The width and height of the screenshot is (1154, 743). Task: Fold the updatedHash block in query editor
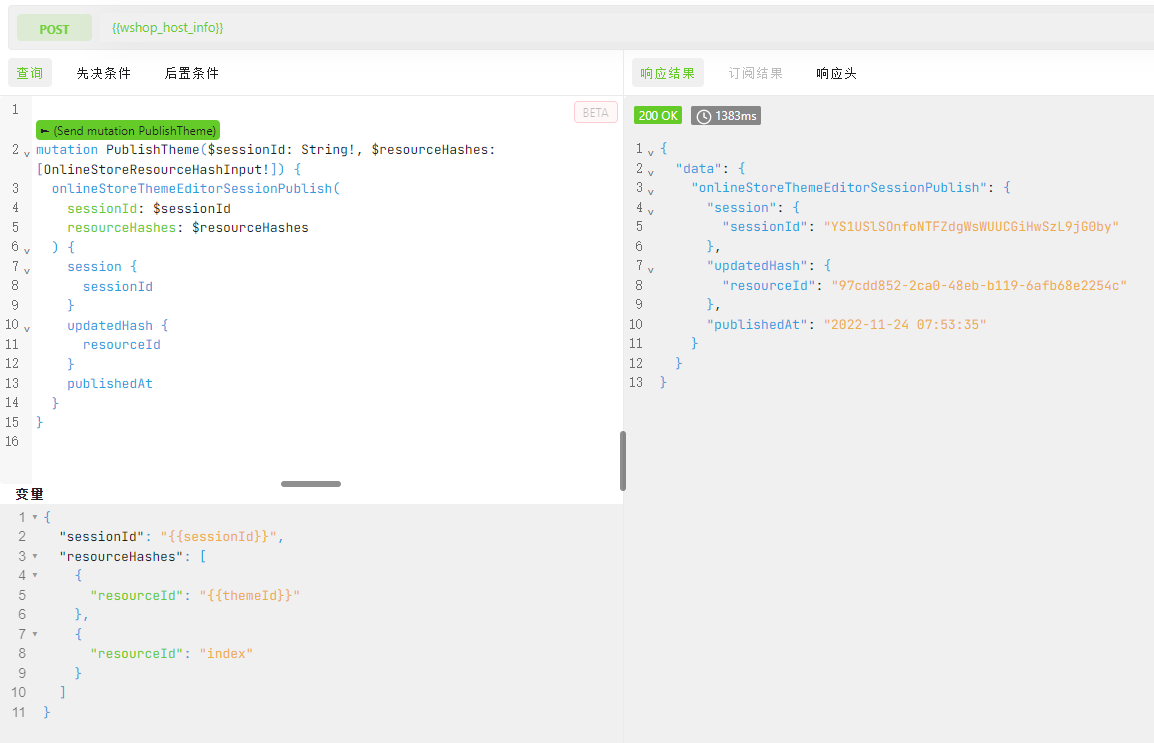click(x=26, y=329)
